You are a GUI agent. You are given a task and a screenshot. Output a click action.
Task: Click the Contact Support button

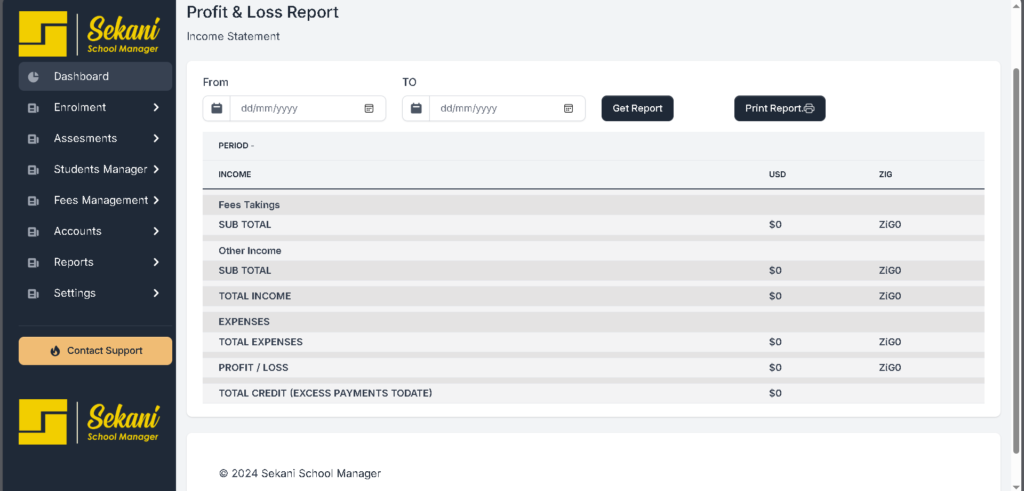coord(95,351)
